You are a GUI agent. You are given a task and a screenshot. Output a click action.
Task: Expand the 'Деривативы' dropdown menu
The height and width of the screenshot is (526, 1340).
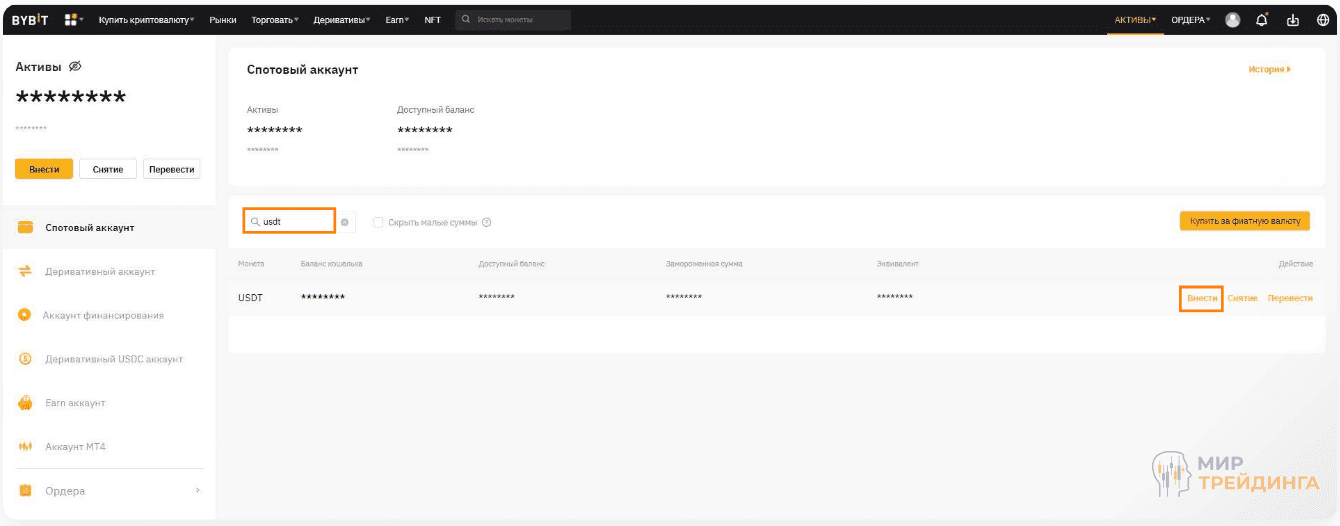[x=341, y=19]
